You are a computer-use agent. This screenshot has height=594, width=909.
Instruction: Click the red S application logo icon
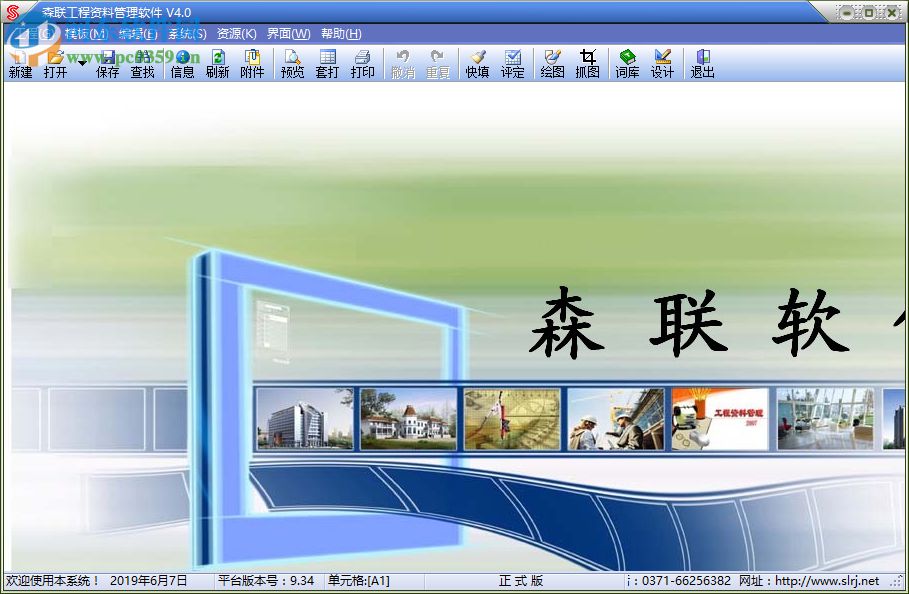pos(12,12)
